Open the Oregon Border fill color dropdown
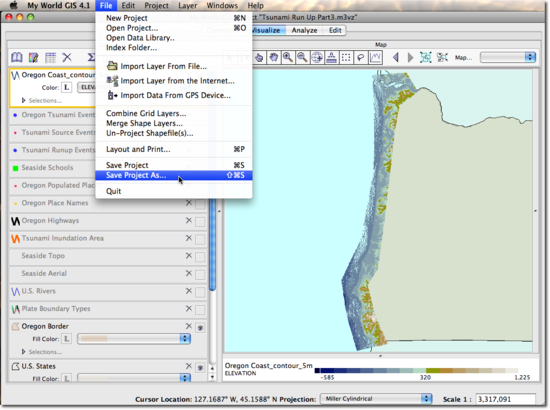The height and width of the screenshot is (410, 550). pyautogui.click(x=134, y=339)
